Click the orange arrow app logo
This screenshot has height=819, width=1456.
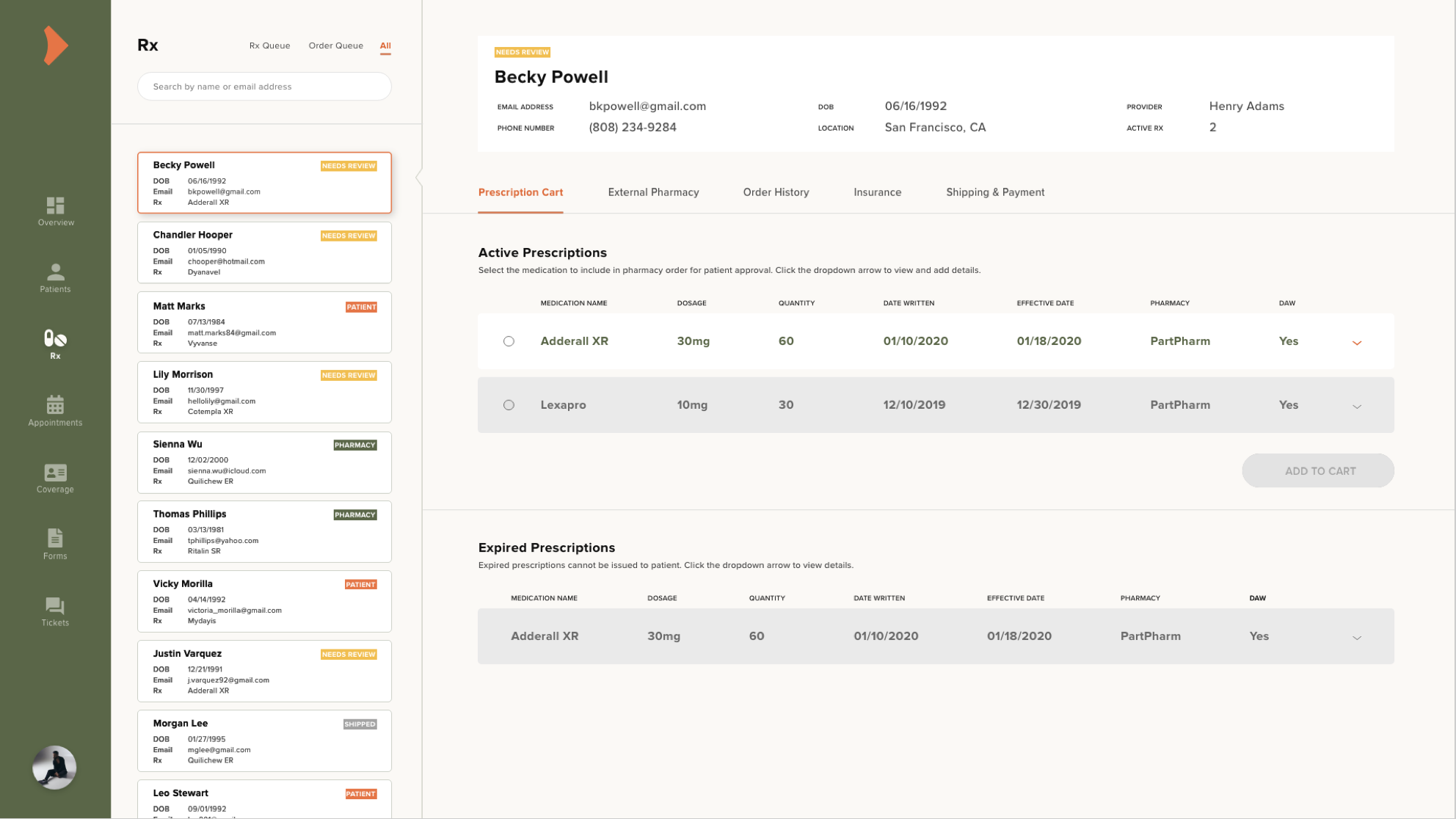pos(55,45)
